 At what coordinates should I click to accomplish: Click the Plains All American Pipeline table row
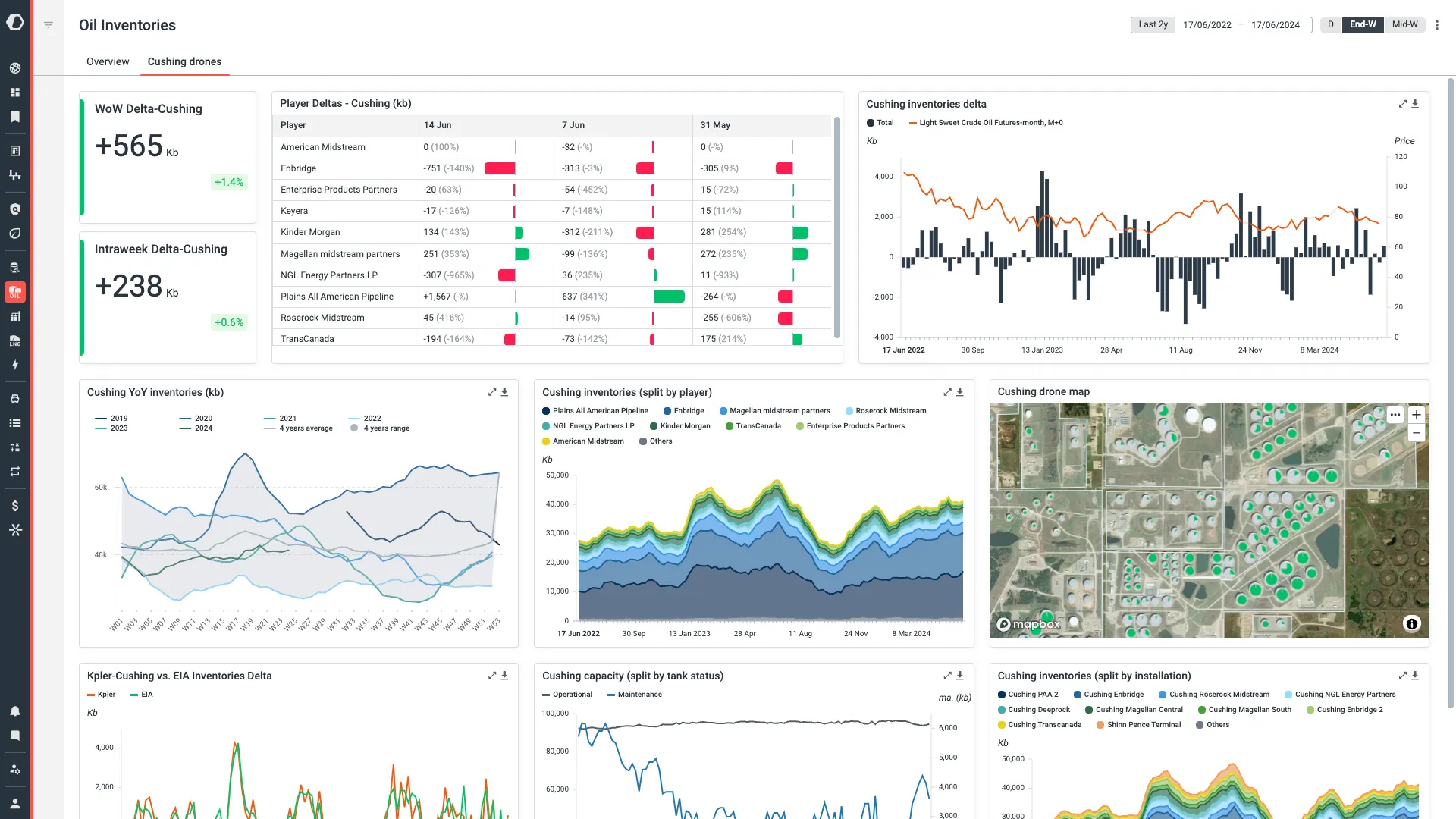(x=552, y=297)
